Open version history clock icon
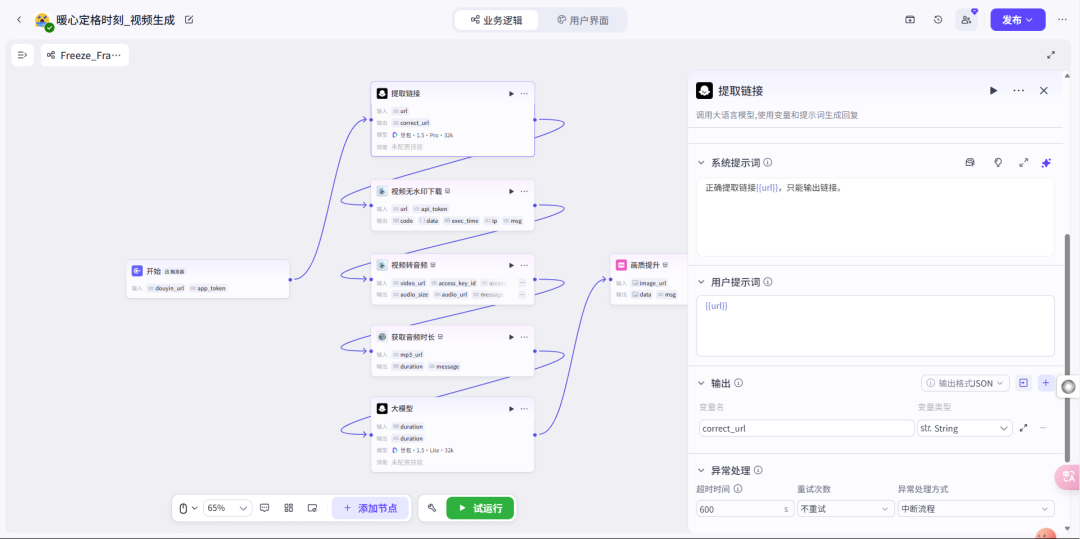 tap(938, 20)
